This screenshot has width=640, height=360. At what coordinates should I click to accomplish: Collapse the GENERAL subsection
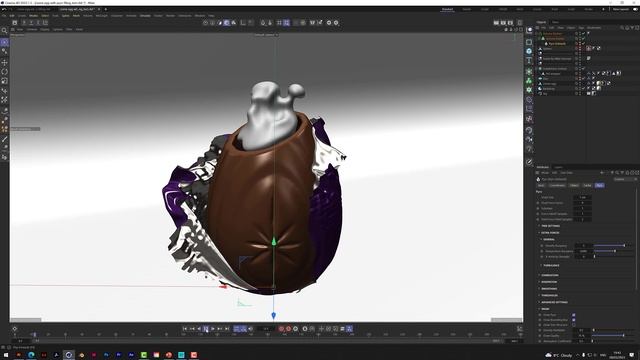[548, 239]
